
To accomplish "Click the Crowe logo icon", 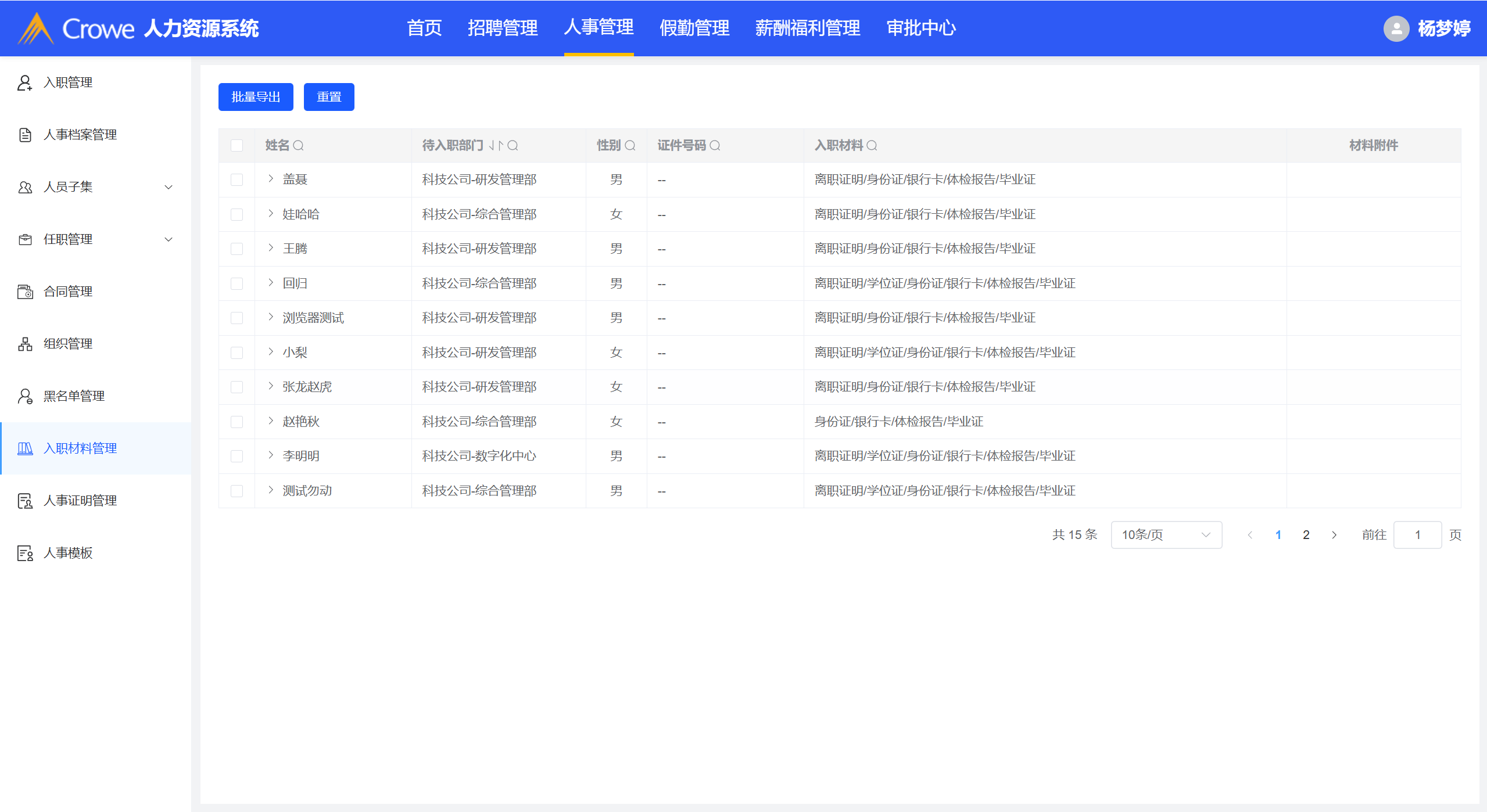I will pos(36,28).
